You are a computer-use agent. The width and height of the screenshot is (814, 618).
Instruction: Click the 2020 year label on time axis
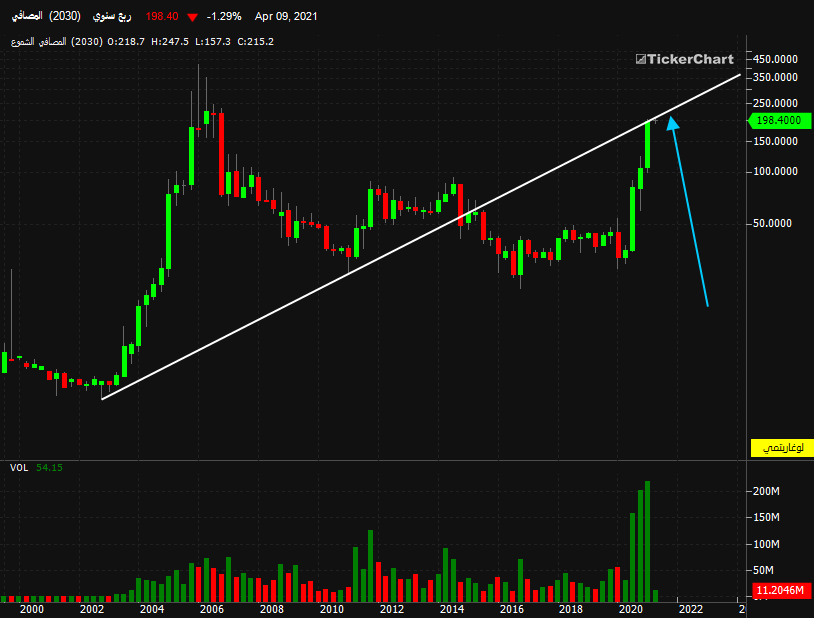coord(631,609)
